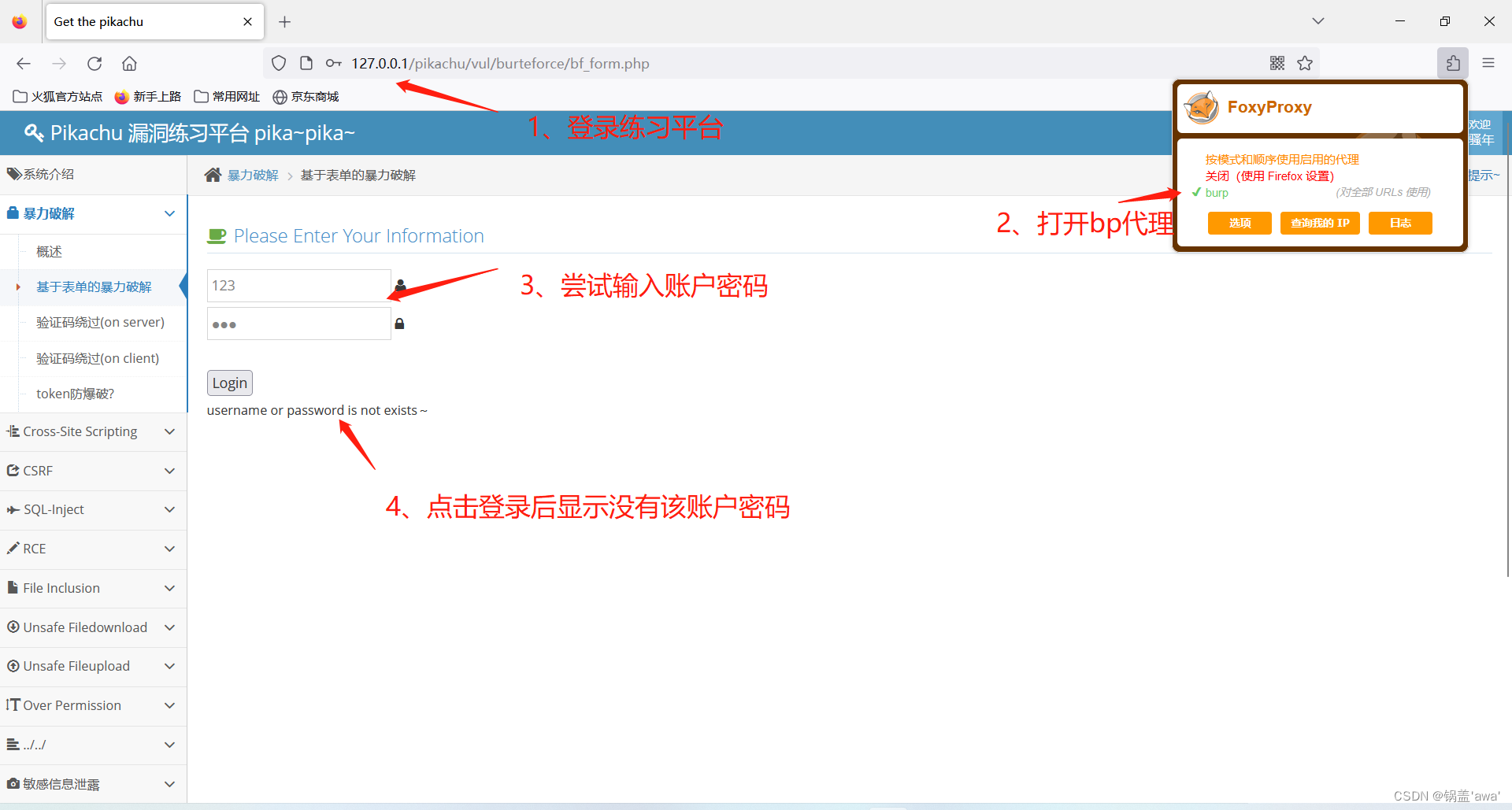Screen dimensions: 1512x810
Task: Go back with the browser back arrow
Action: (x=24, y=64)
